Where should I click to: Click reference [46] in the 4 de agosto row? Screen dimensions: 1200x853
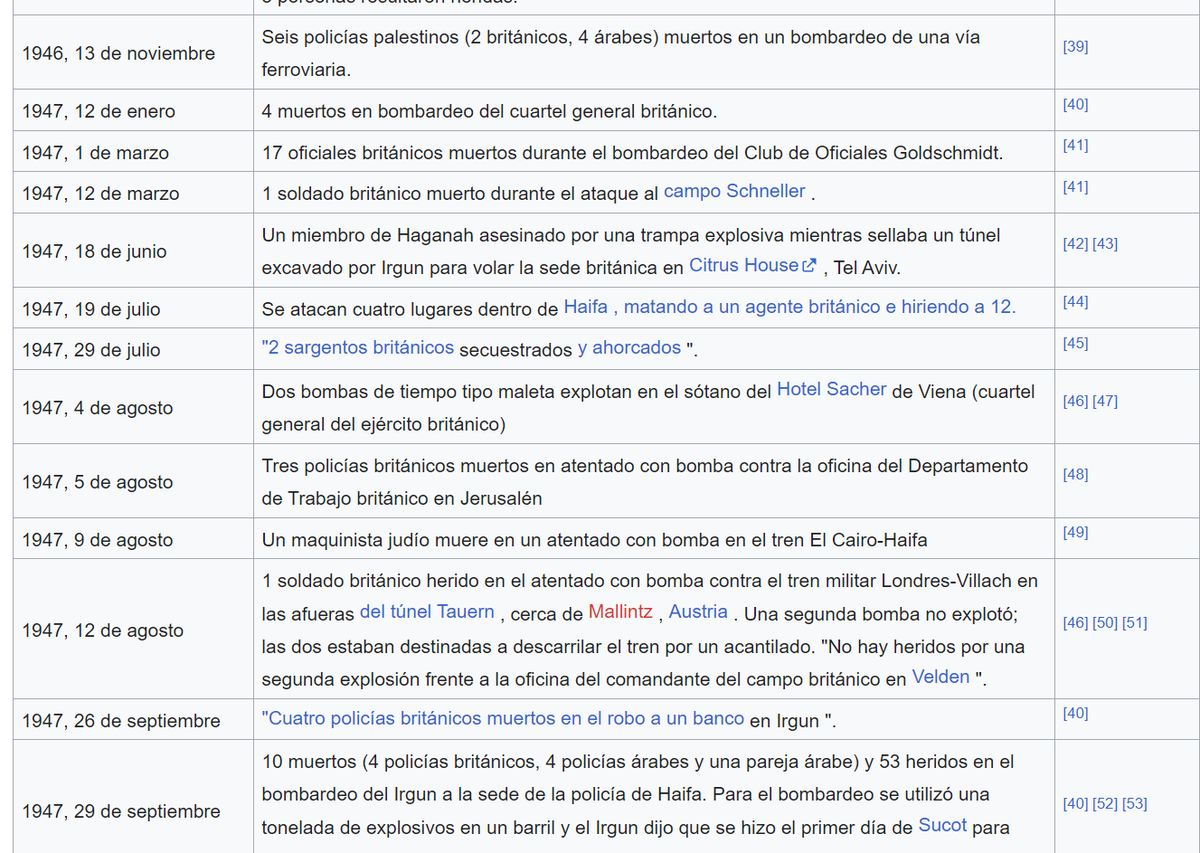tap(1075, 401)
